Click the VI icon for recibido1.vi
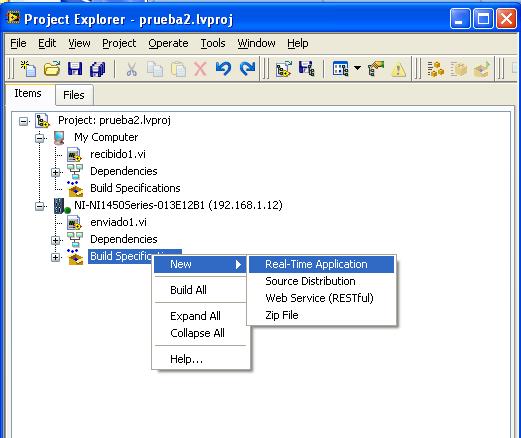 [74, 155]
